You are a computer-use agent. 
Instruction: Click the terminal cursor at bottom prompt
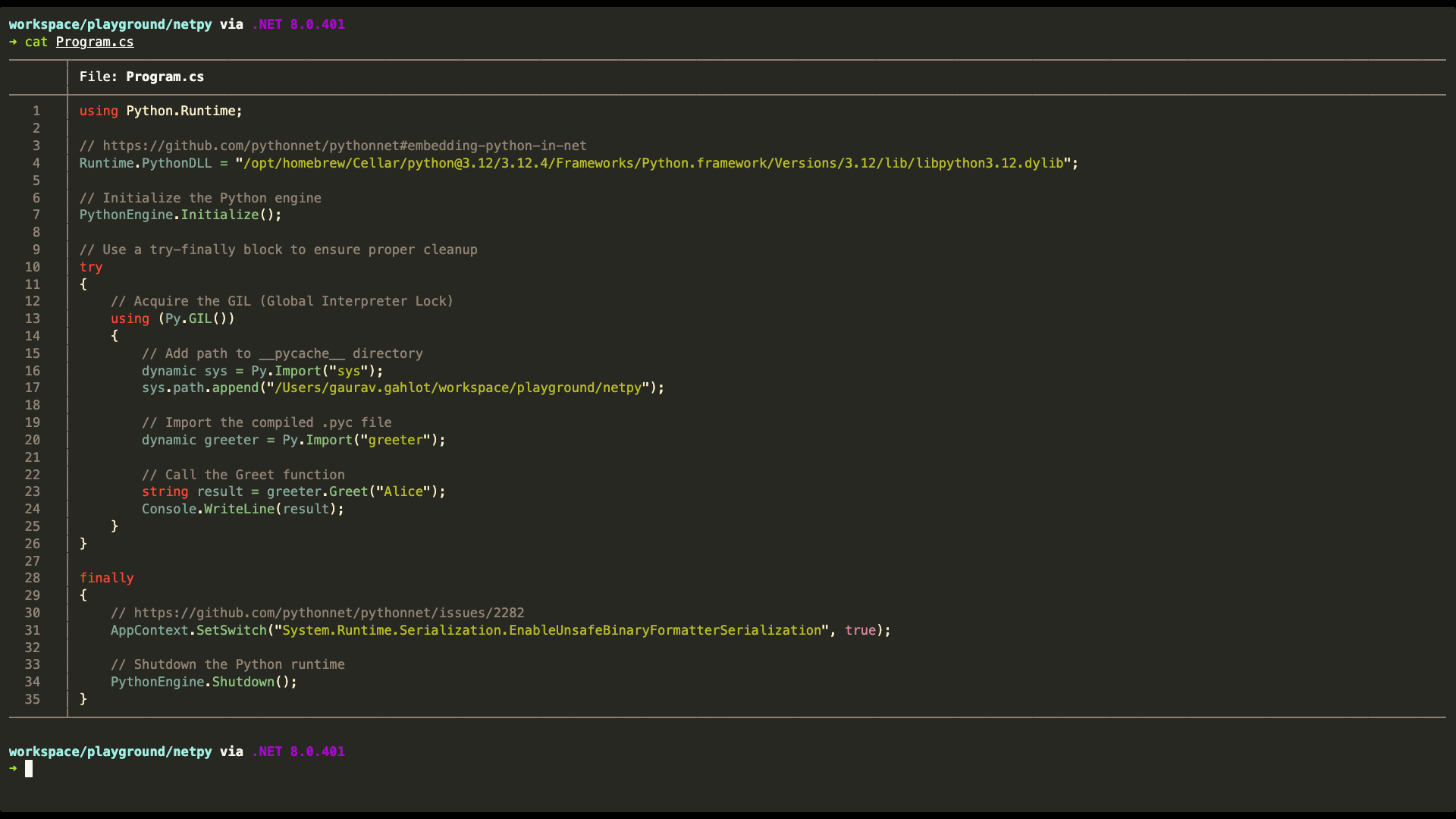click(29, 769)
